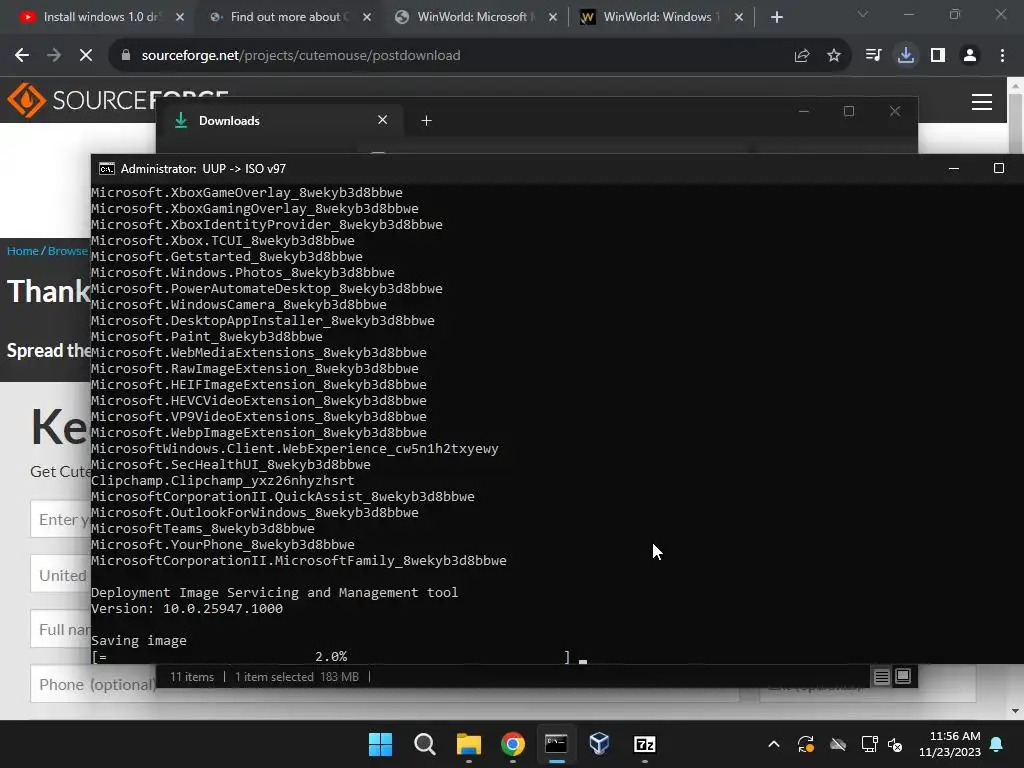Open a new Chrome tab

776,17
